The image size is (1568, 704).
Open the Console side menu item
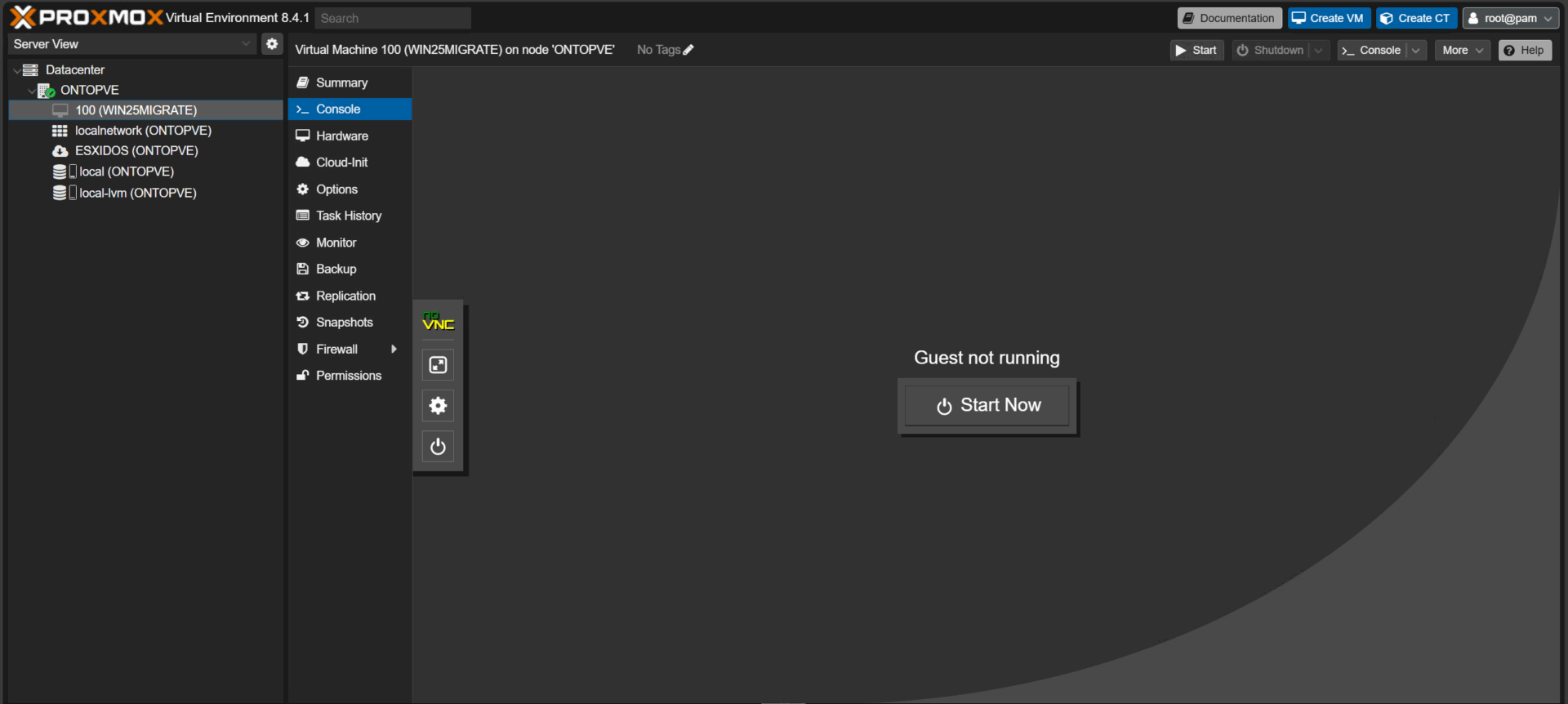tap(350, 109)
